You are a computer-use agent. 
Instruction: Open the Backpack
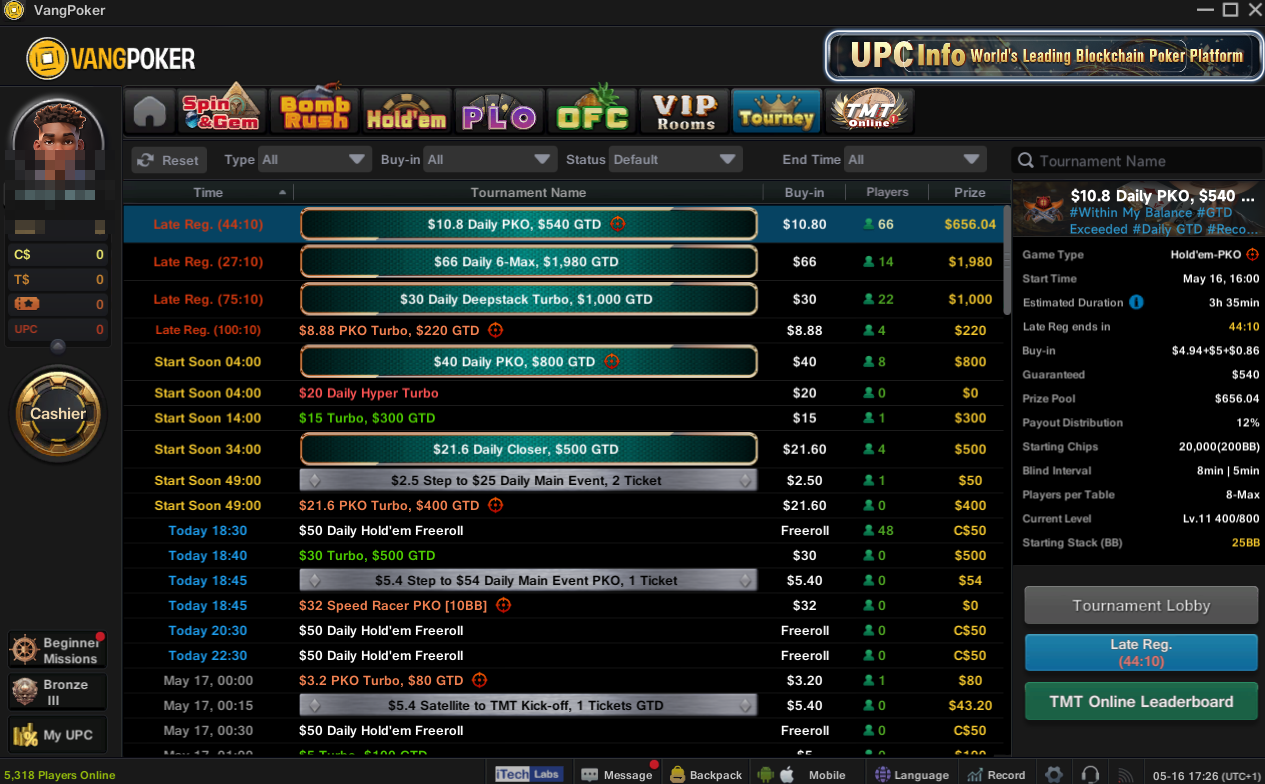(706, 774)
